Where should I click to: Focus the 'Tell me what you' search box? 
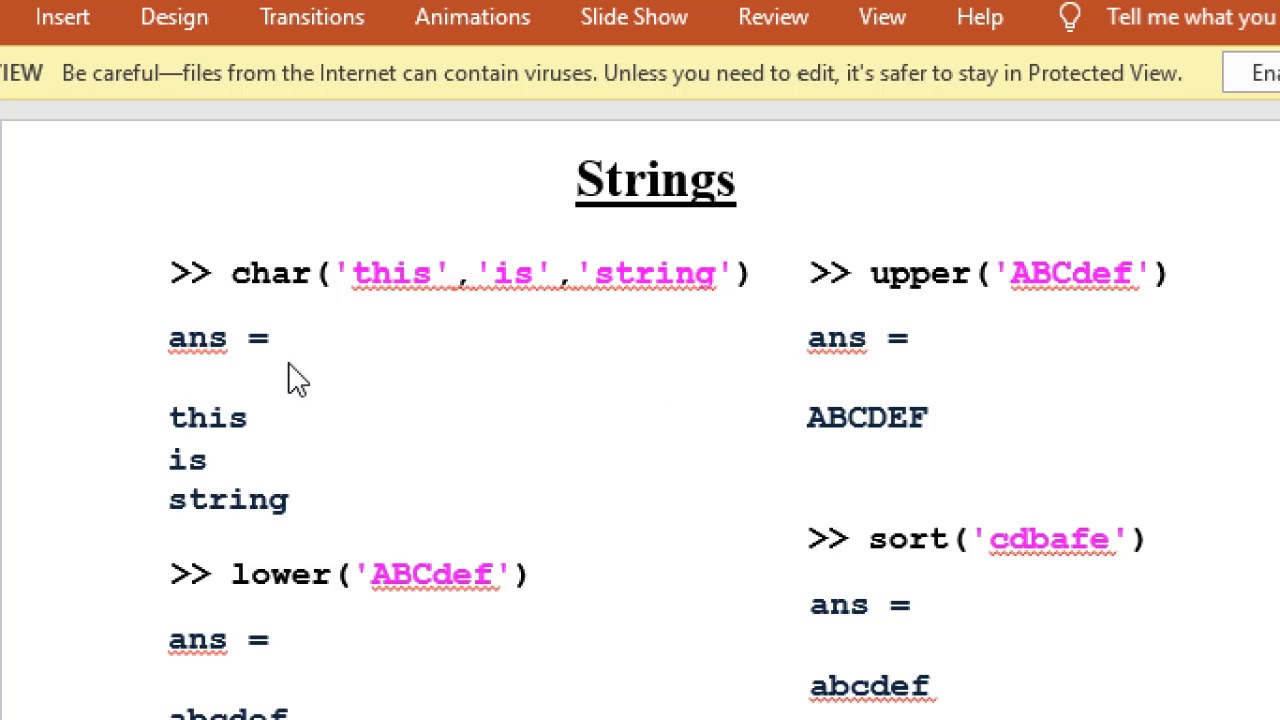point(1190,17)
